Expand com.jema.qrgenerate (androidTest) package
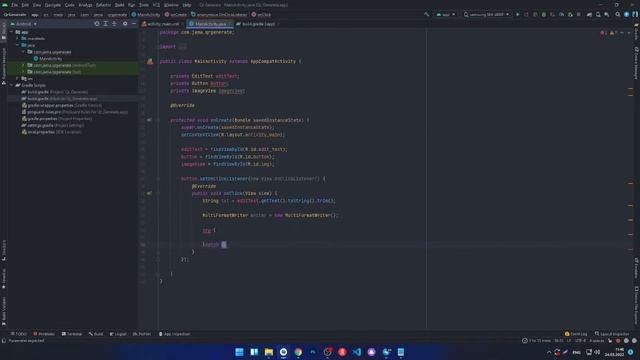This screenshot has height=360, width=640. tap(23, 65)
